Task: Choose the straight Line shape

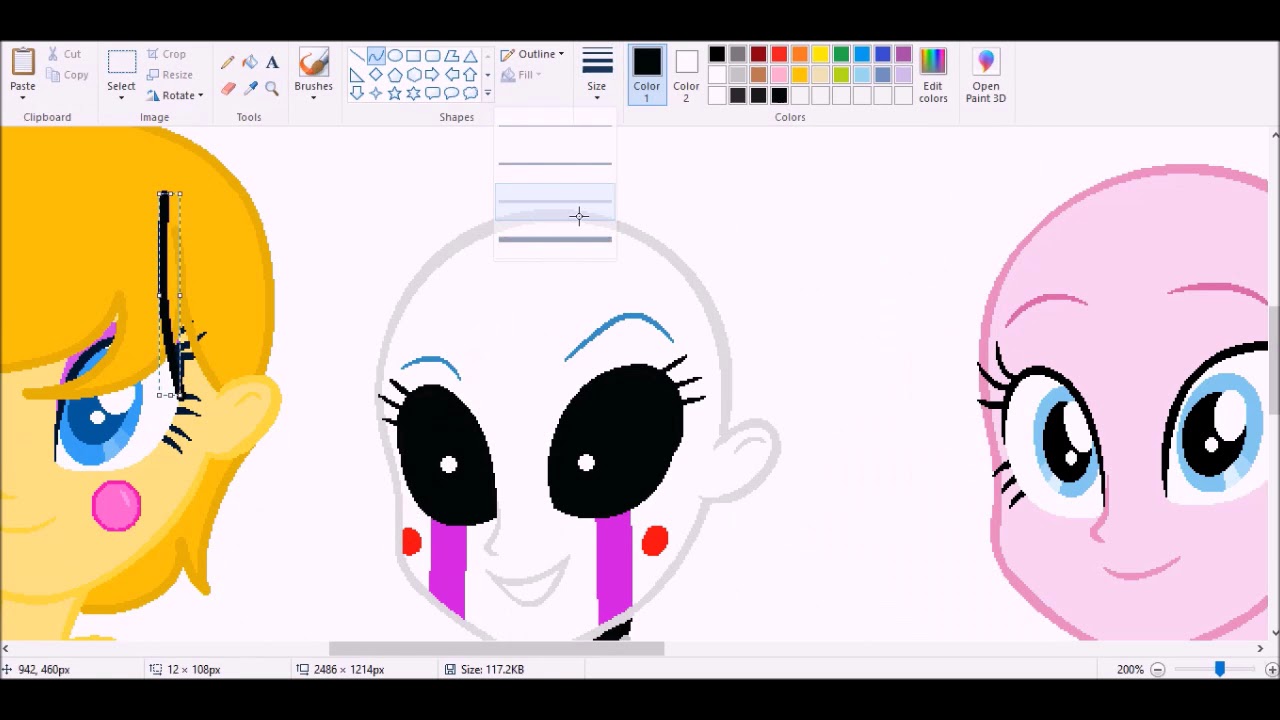Action: pos(357,56)
